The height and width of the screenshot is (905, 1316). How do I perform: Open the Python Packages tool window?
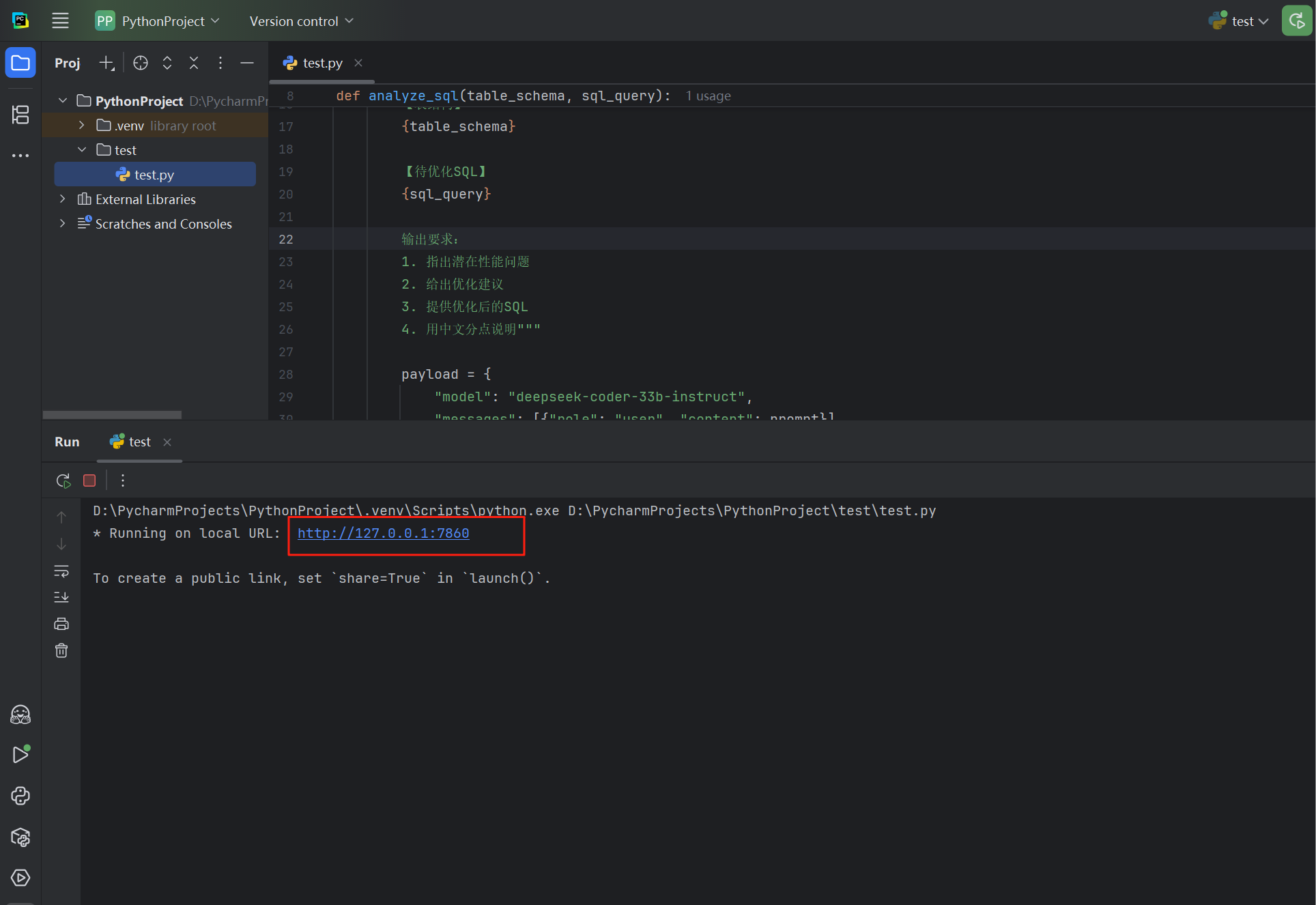20,837
